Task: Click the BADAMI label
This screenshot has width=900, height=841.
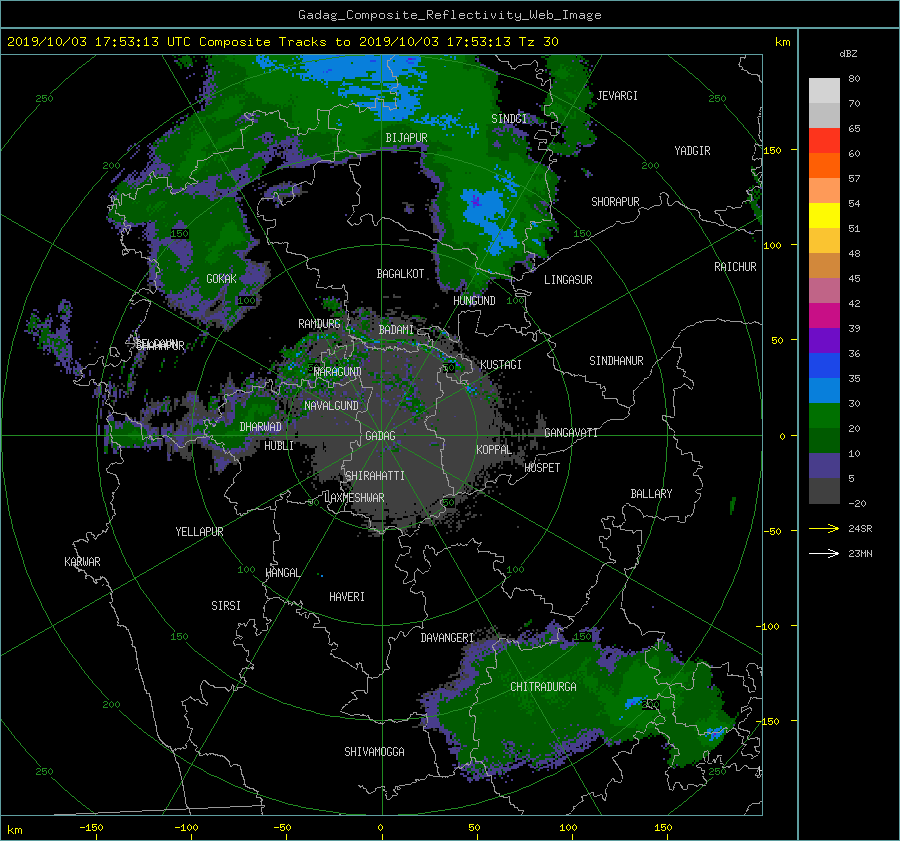Action: click(396, 330)
